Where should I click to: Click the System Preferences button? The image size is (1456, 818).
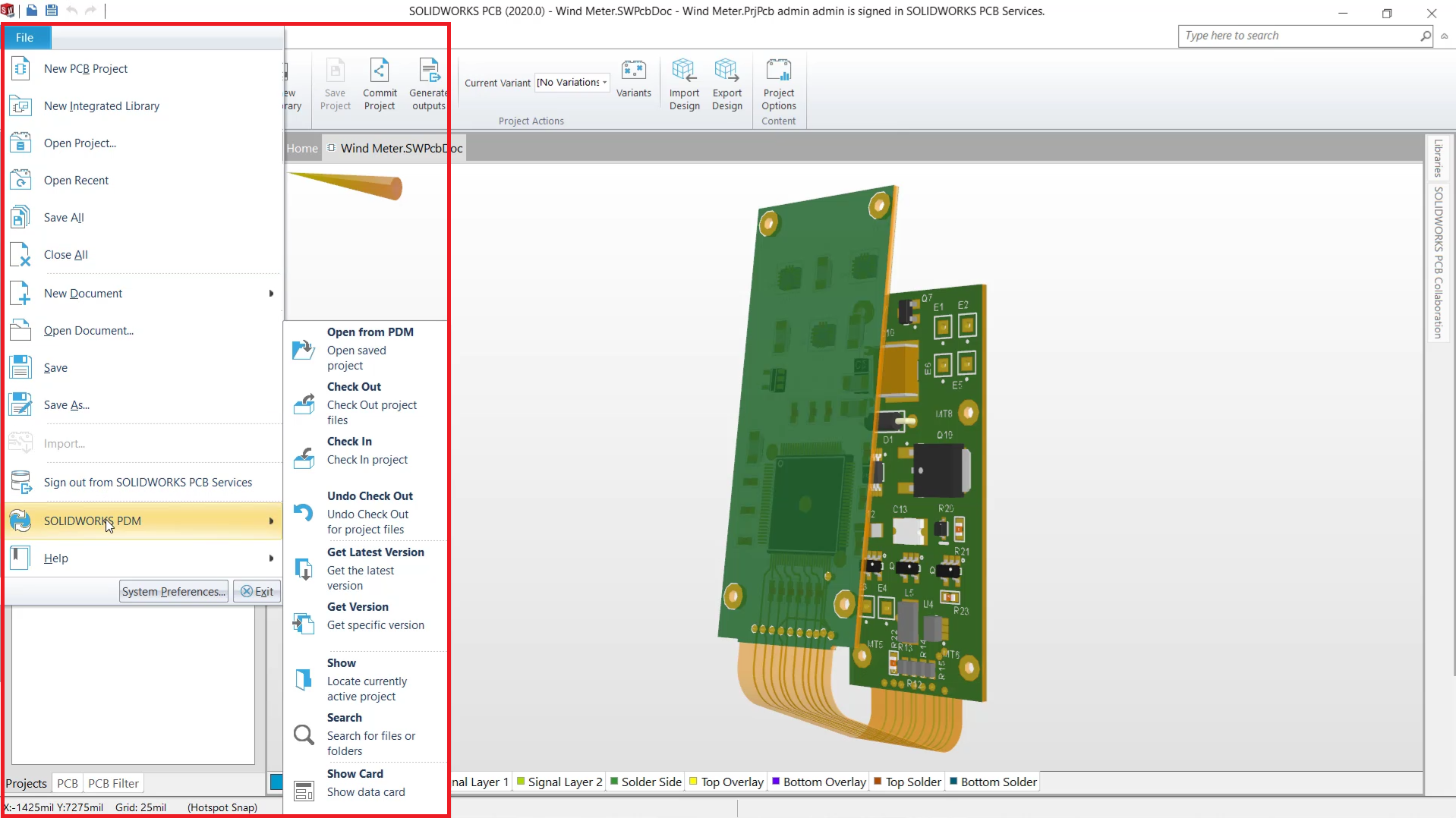point(174,591)
